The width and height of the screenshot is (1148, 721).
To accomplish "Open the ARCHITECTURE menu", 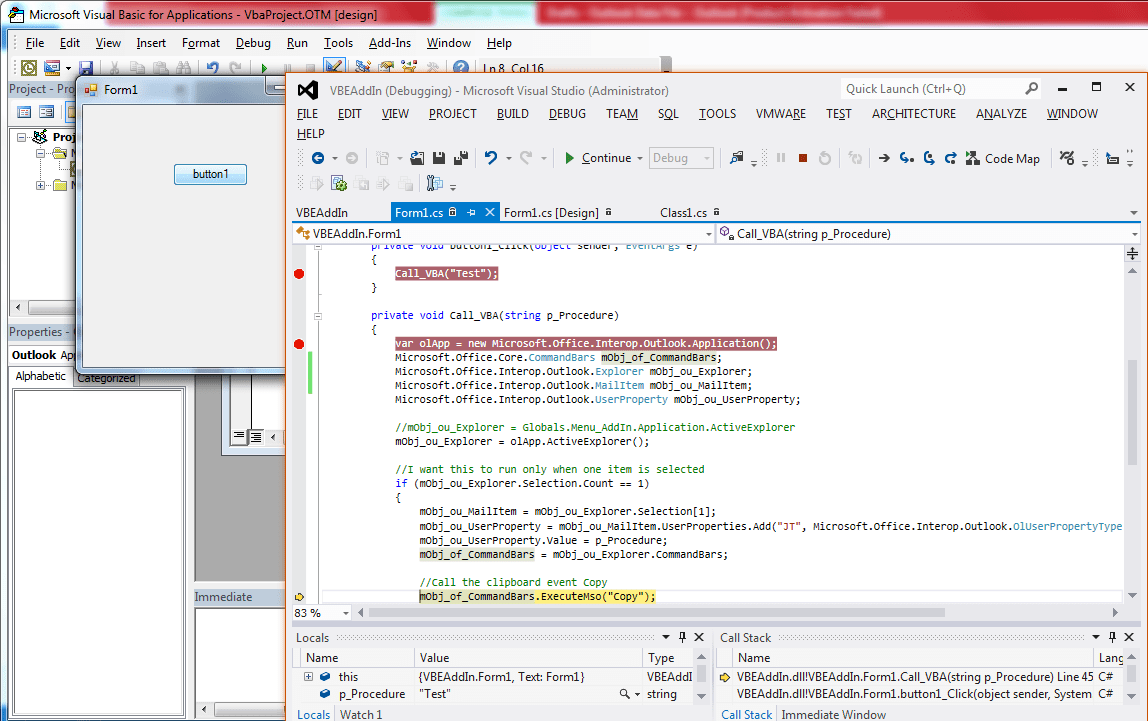I will pyautogui.click(x=914, y=113).
